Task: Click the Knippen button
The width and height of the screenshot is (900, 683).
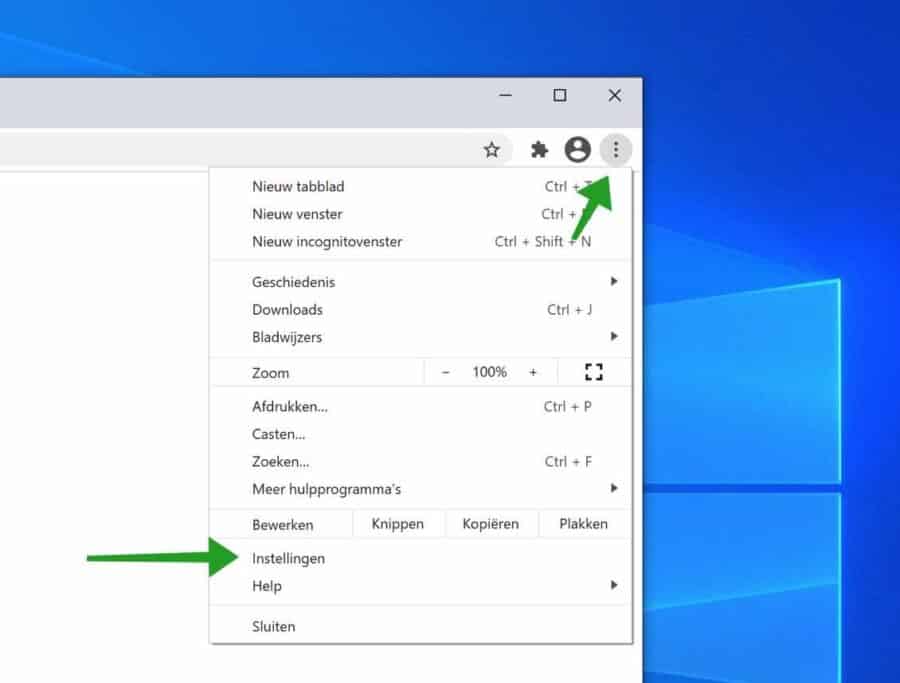Action: (x=397, y=524)
